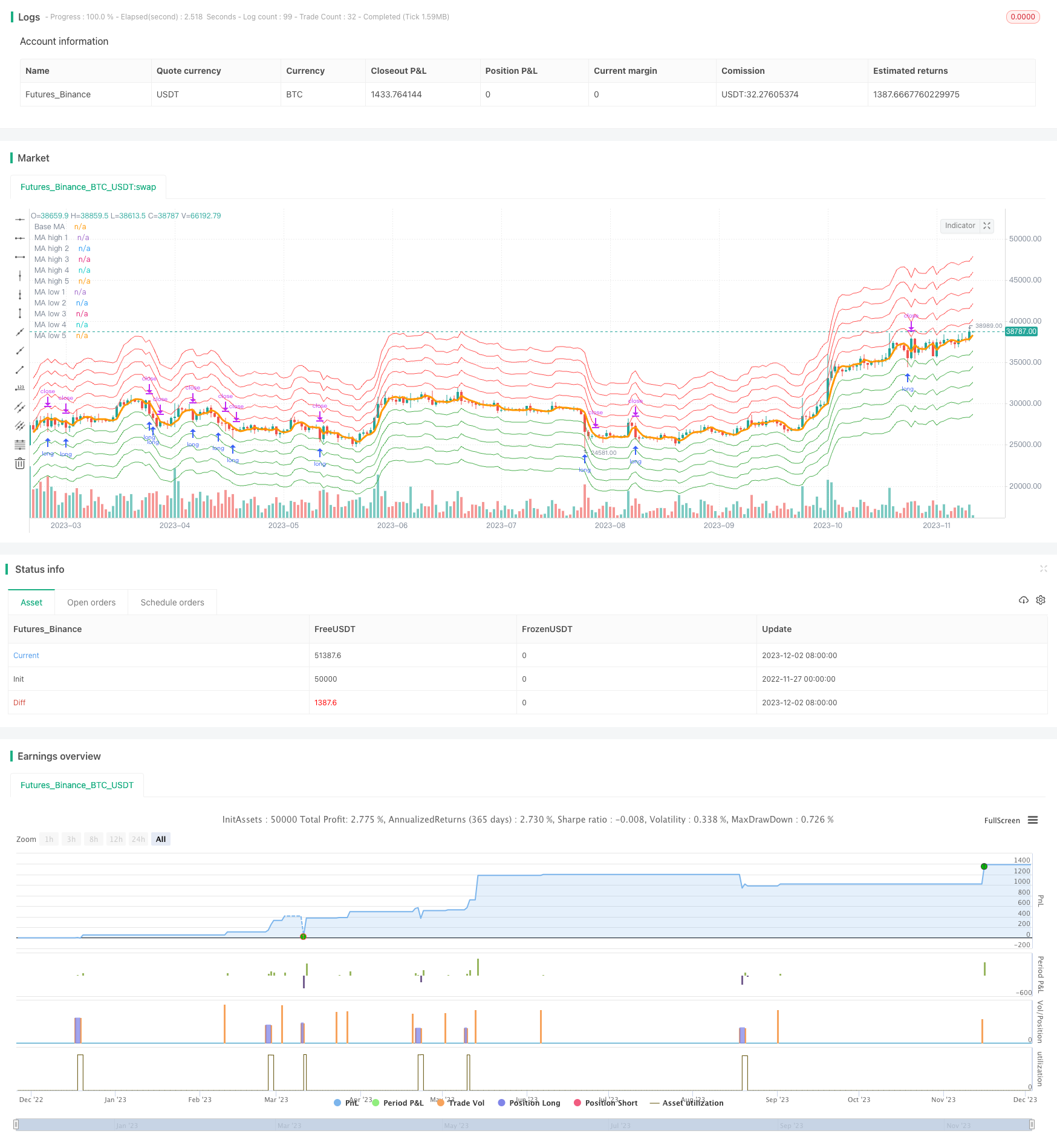Select the diagonal ray line tool

pos(20,351)
